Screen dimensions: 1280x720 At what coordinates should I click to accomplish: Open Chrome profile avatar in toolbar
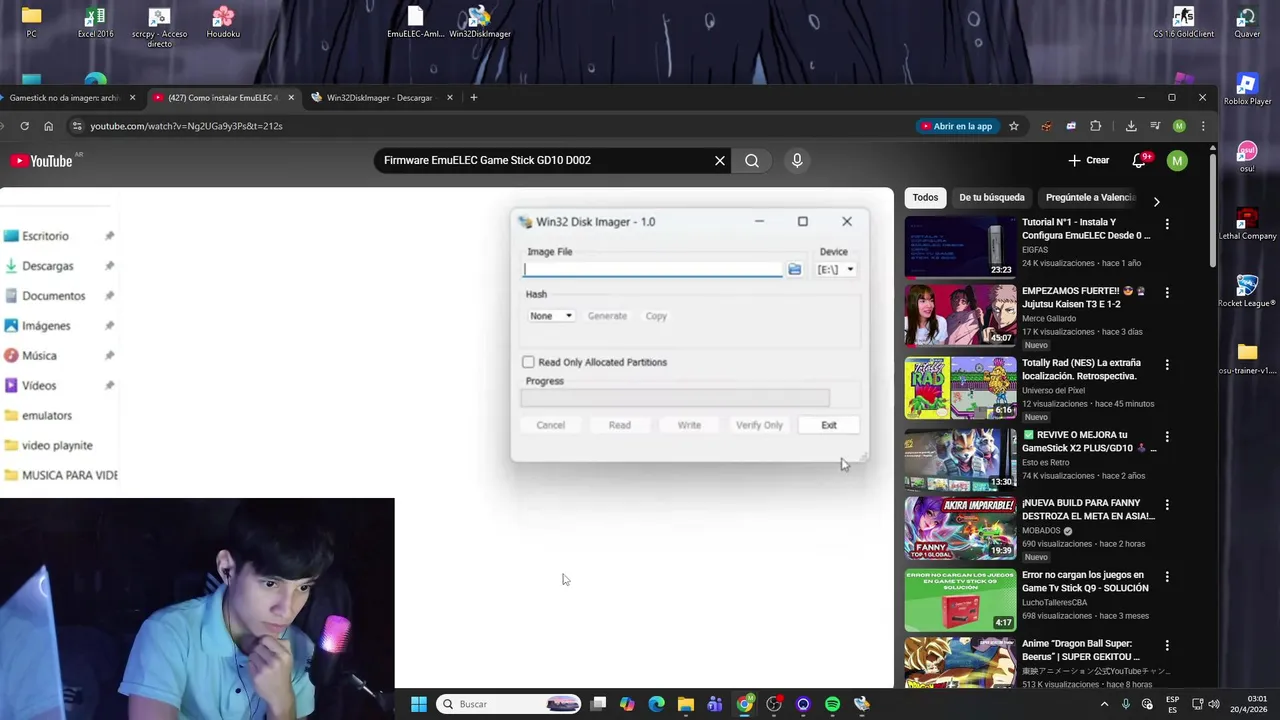1179,126
